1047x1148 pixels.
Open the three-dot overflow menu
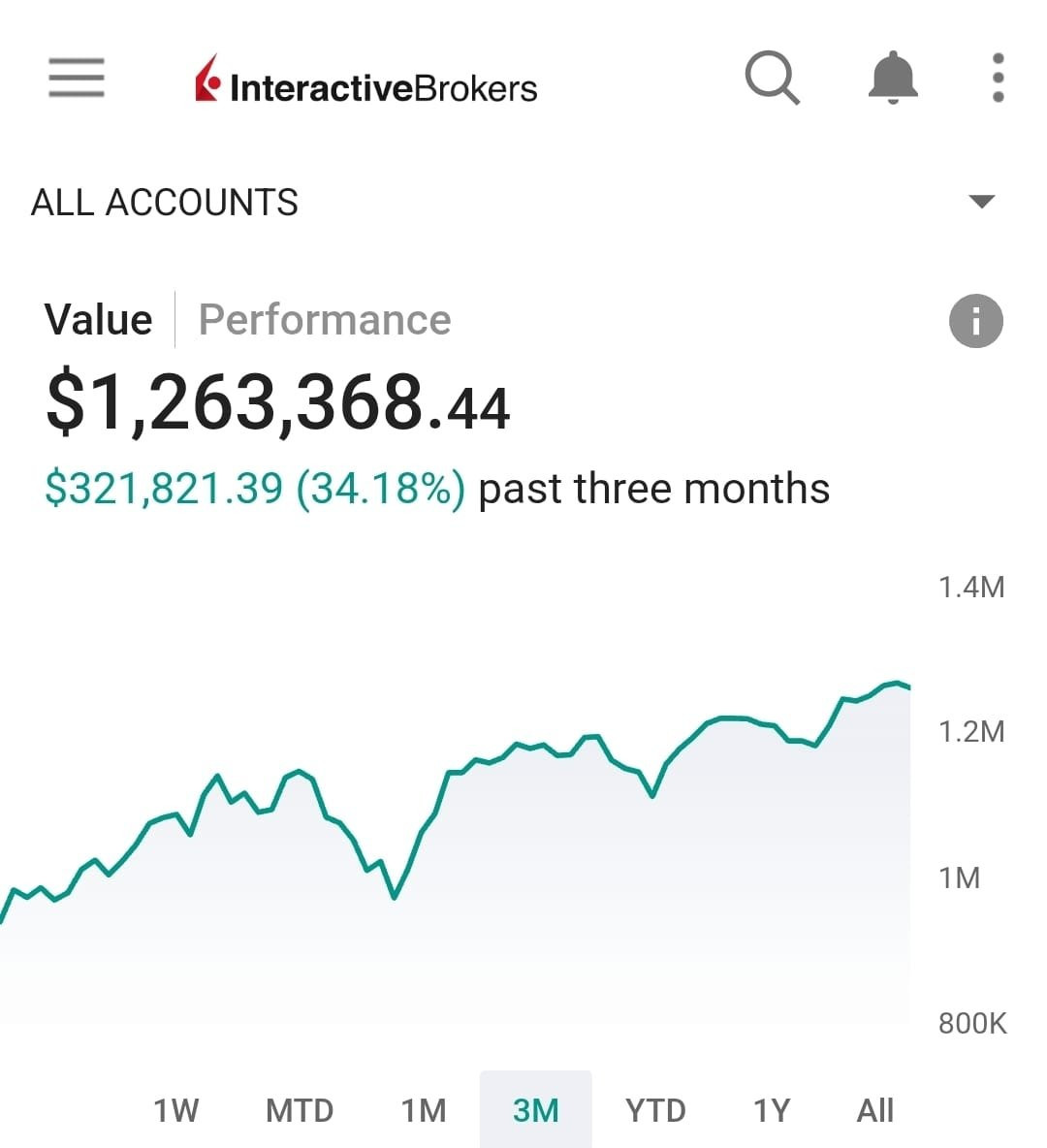(x=998, y=78)
